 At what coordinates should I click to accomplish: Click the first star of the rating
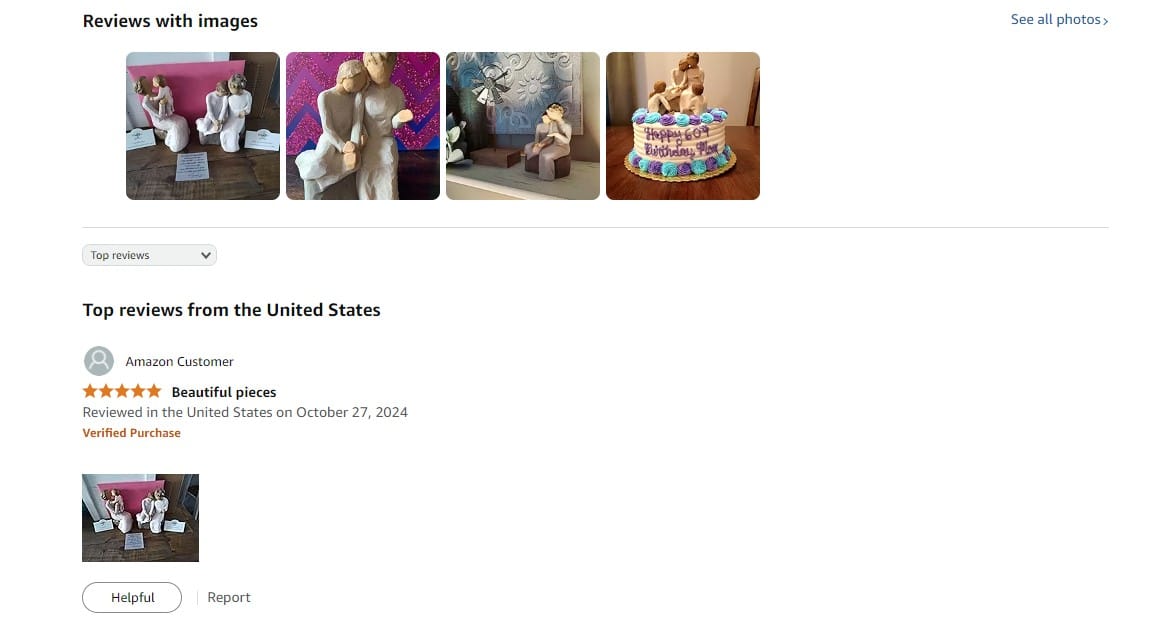(x=90, y=391)
